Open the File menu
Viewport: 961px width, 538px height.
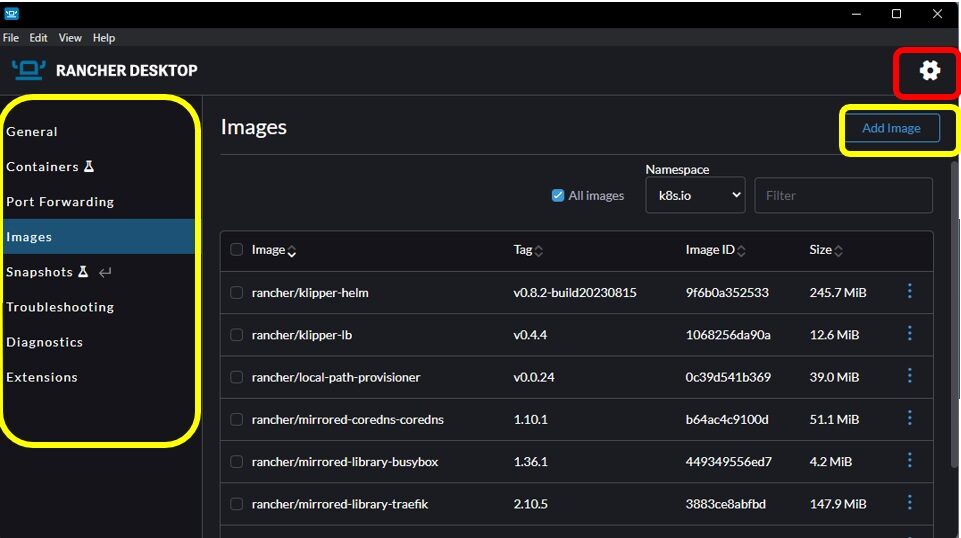tap(11, 38)
